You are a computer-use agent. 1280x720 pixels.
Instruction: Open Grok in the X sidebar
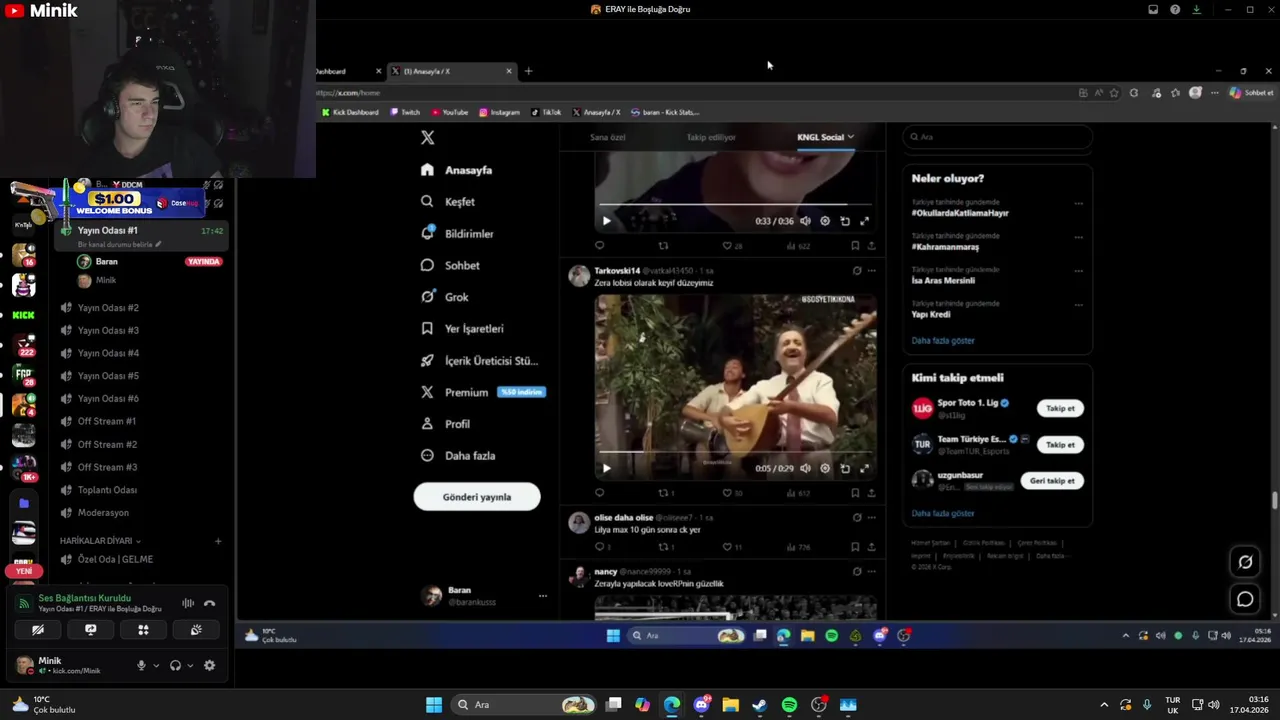[x=445, y=297]
